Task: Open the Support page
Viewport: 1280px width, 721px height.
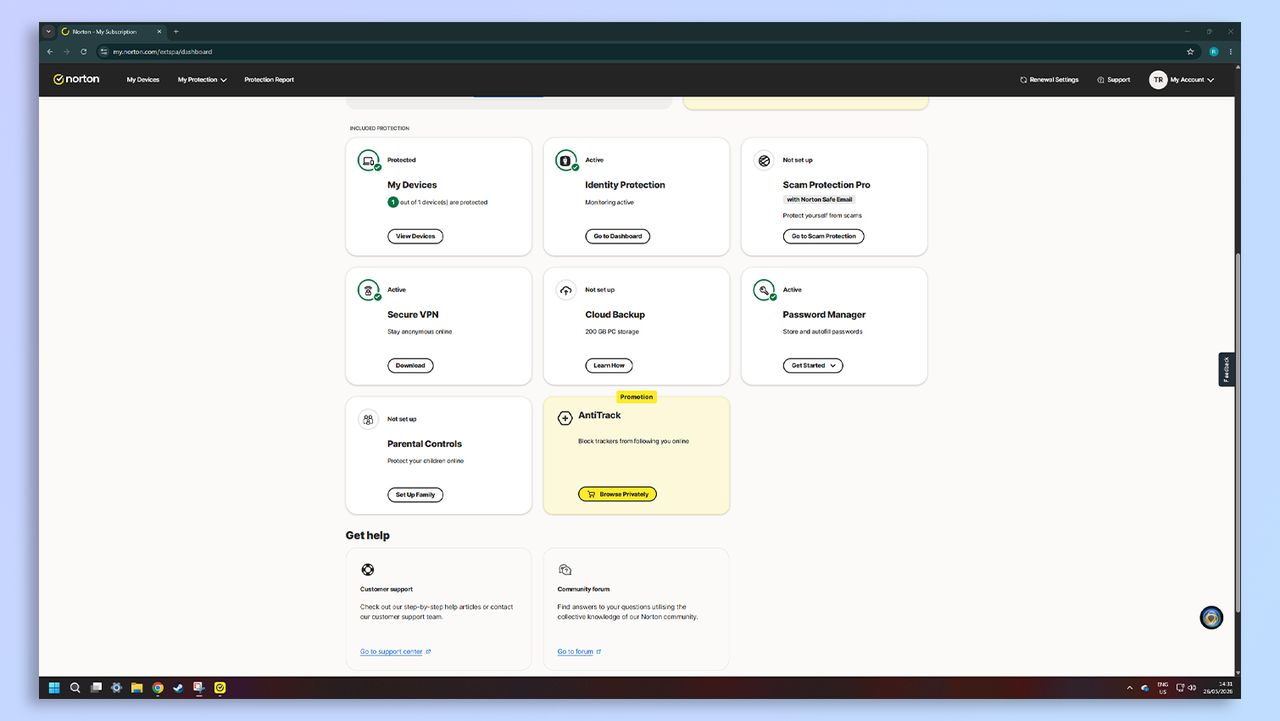Action: point(1113,80)
